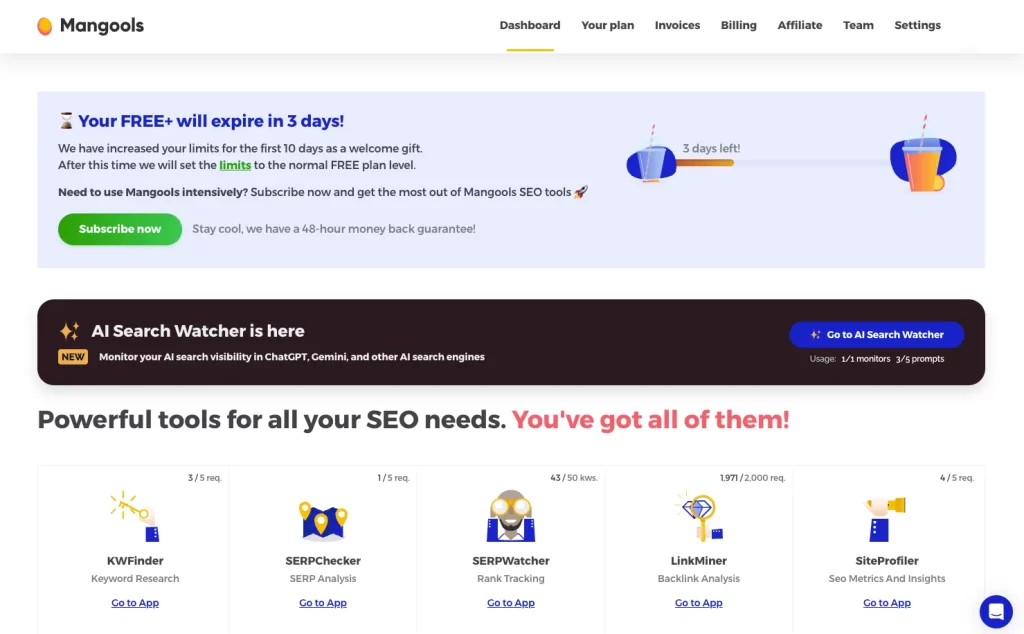Click the 3 days left progress bar

[705, 162]
